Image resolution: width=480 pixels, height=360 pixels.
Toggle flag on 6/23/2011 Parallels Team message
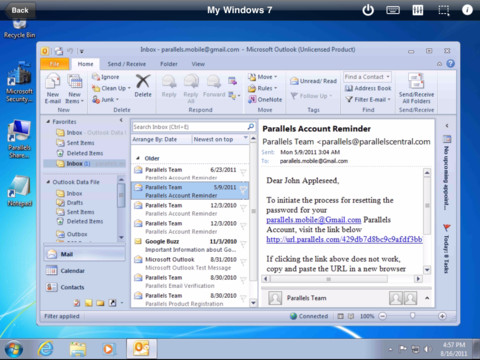(x=243, y=172)
